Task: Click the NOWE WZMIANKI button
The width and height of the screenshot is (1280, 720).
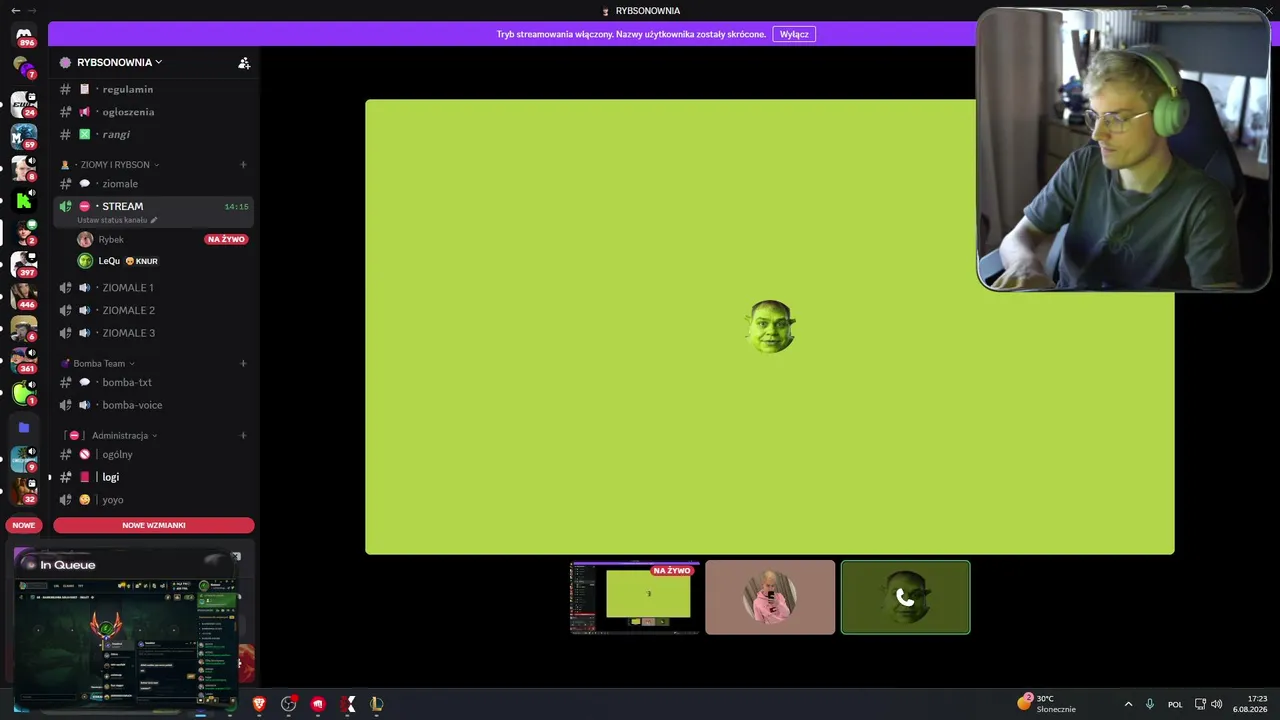Action: tap(154, 525)
